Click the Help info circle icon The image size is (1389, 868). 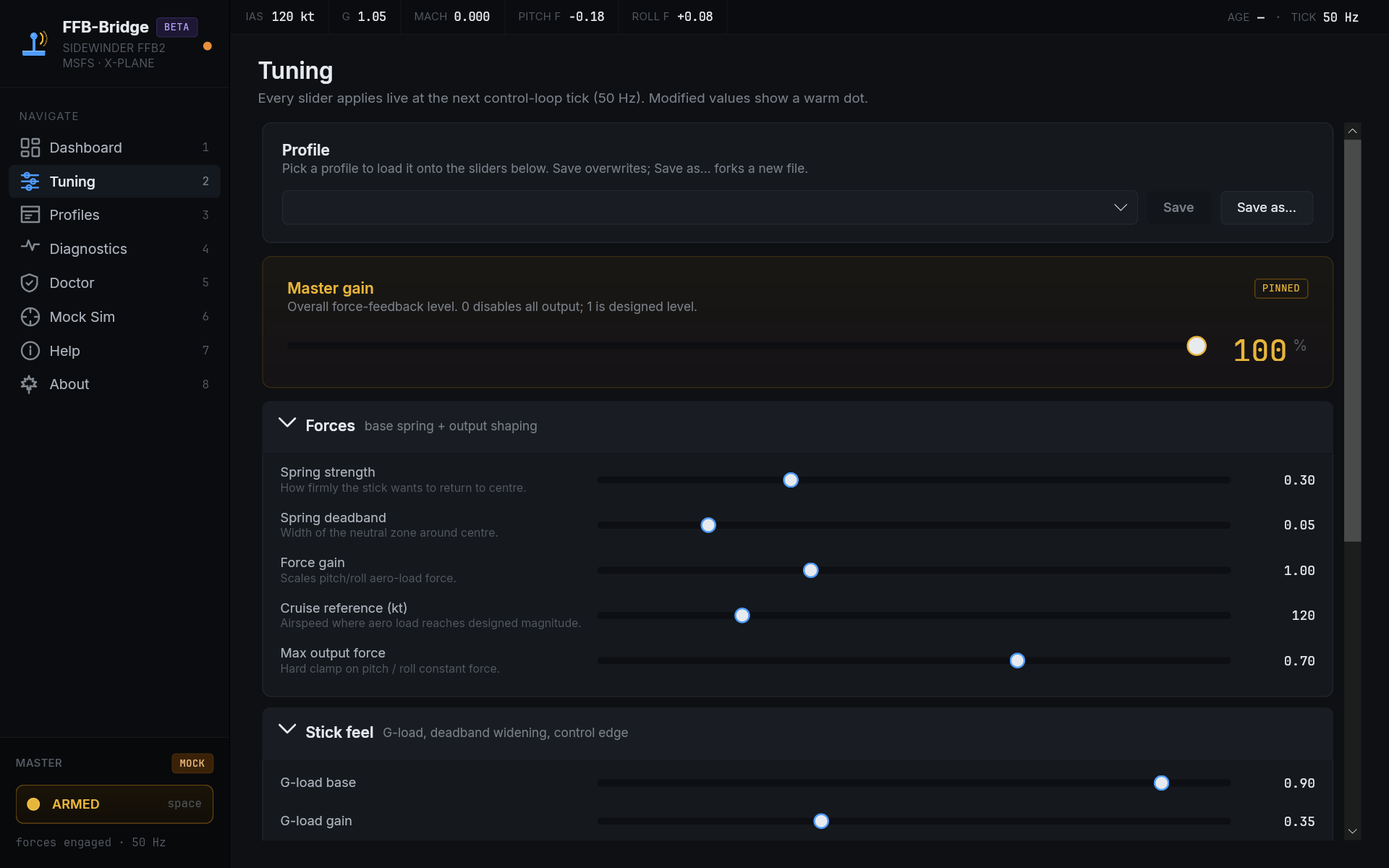[x=30, y=351]
